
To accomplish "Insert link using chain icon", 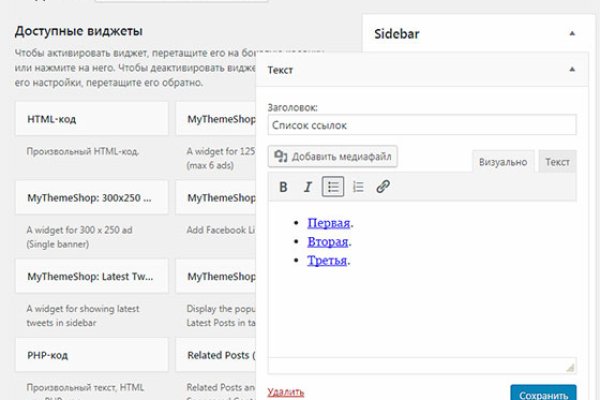I will tap(383, 187).
